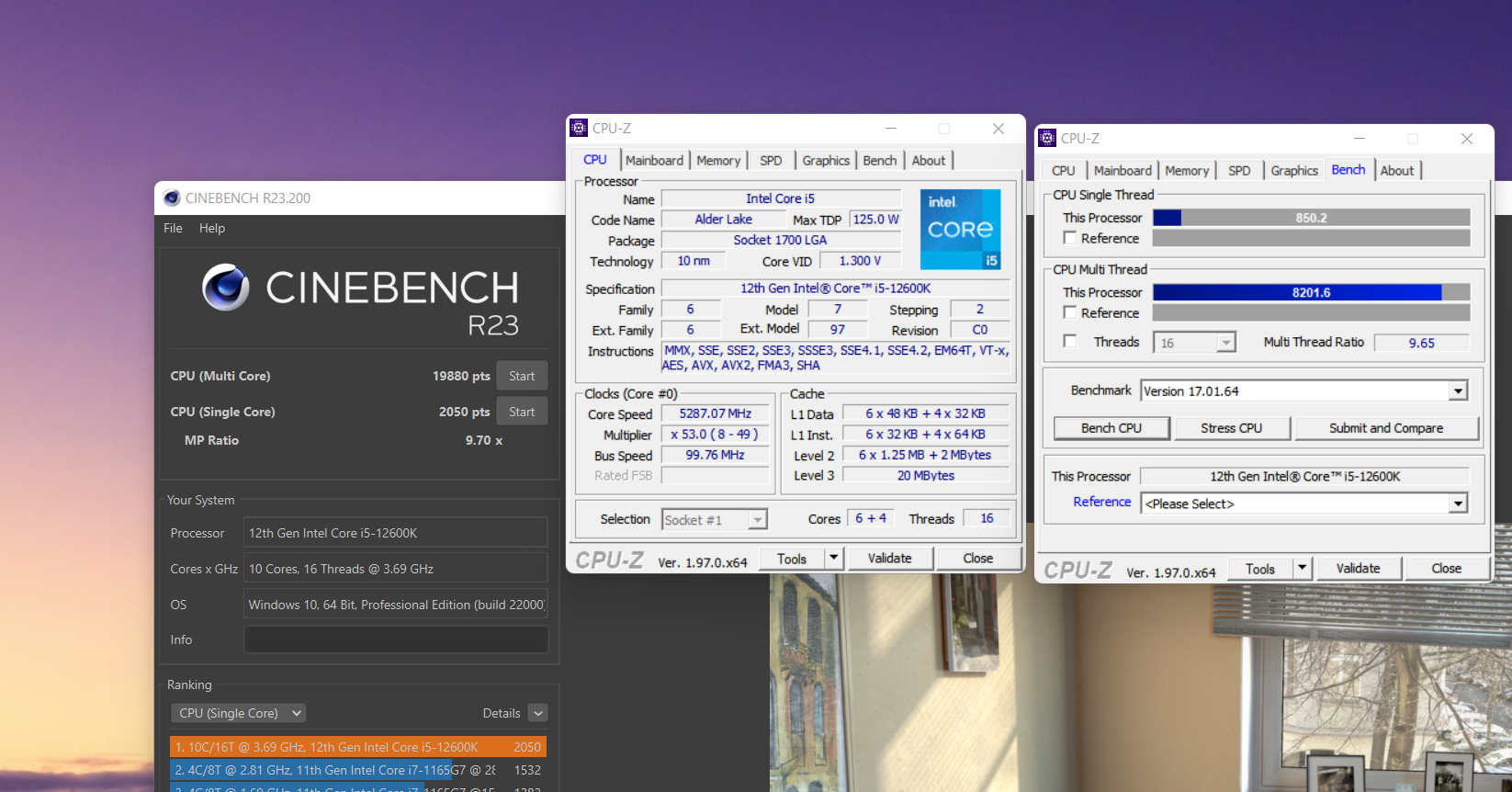
Task: Expand the Details dropdown in Cinebench Ranking
Action: click(538, 713)
